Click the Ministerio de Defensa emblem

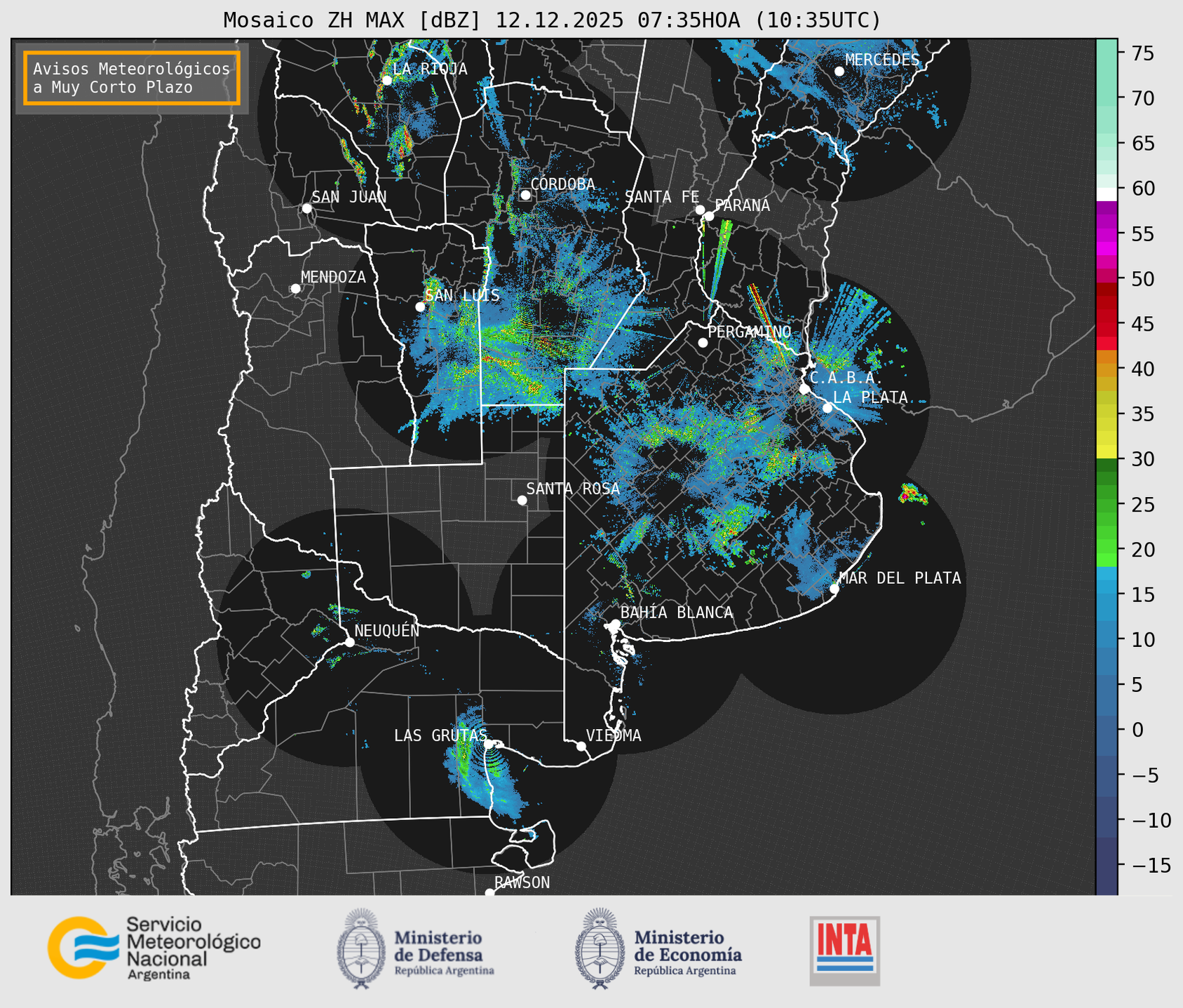pyautogui.click(x=360, y=948)
